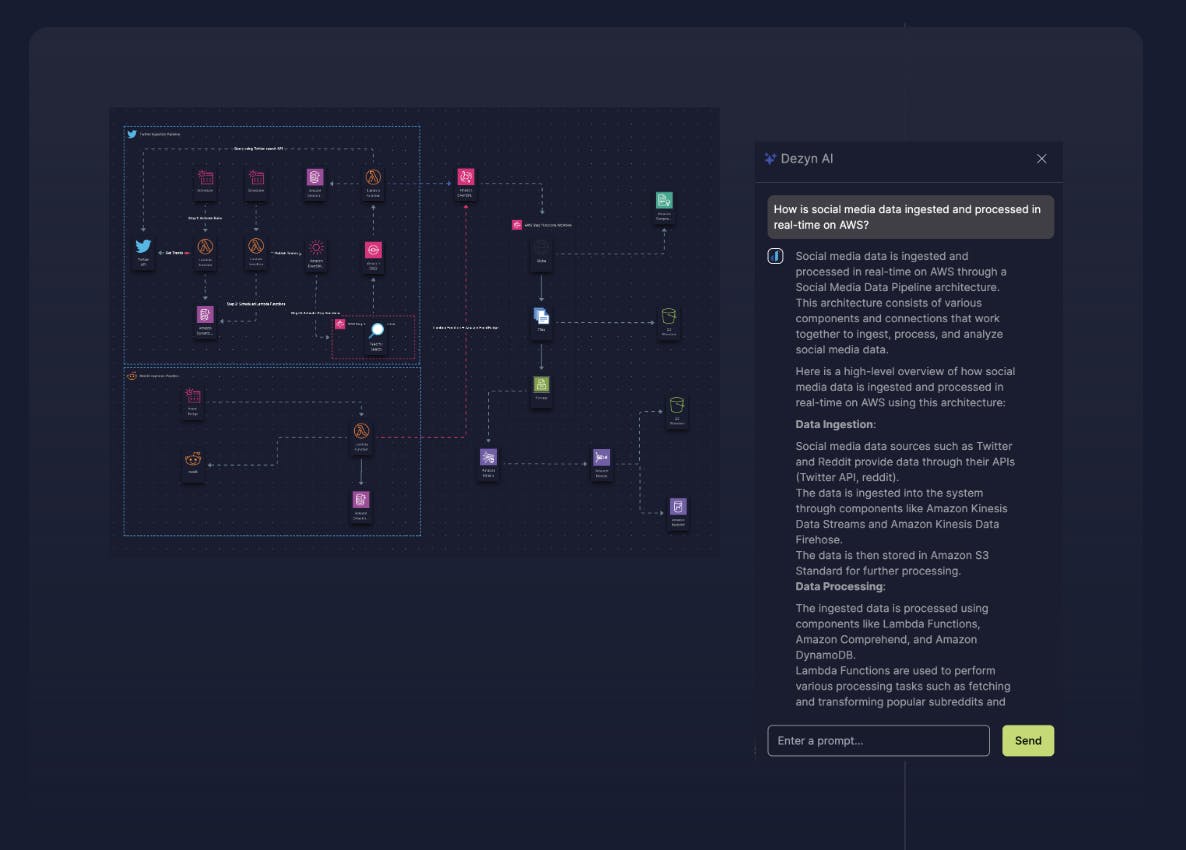Select the green Firehose icon below the Files node

tap(541, 384)
